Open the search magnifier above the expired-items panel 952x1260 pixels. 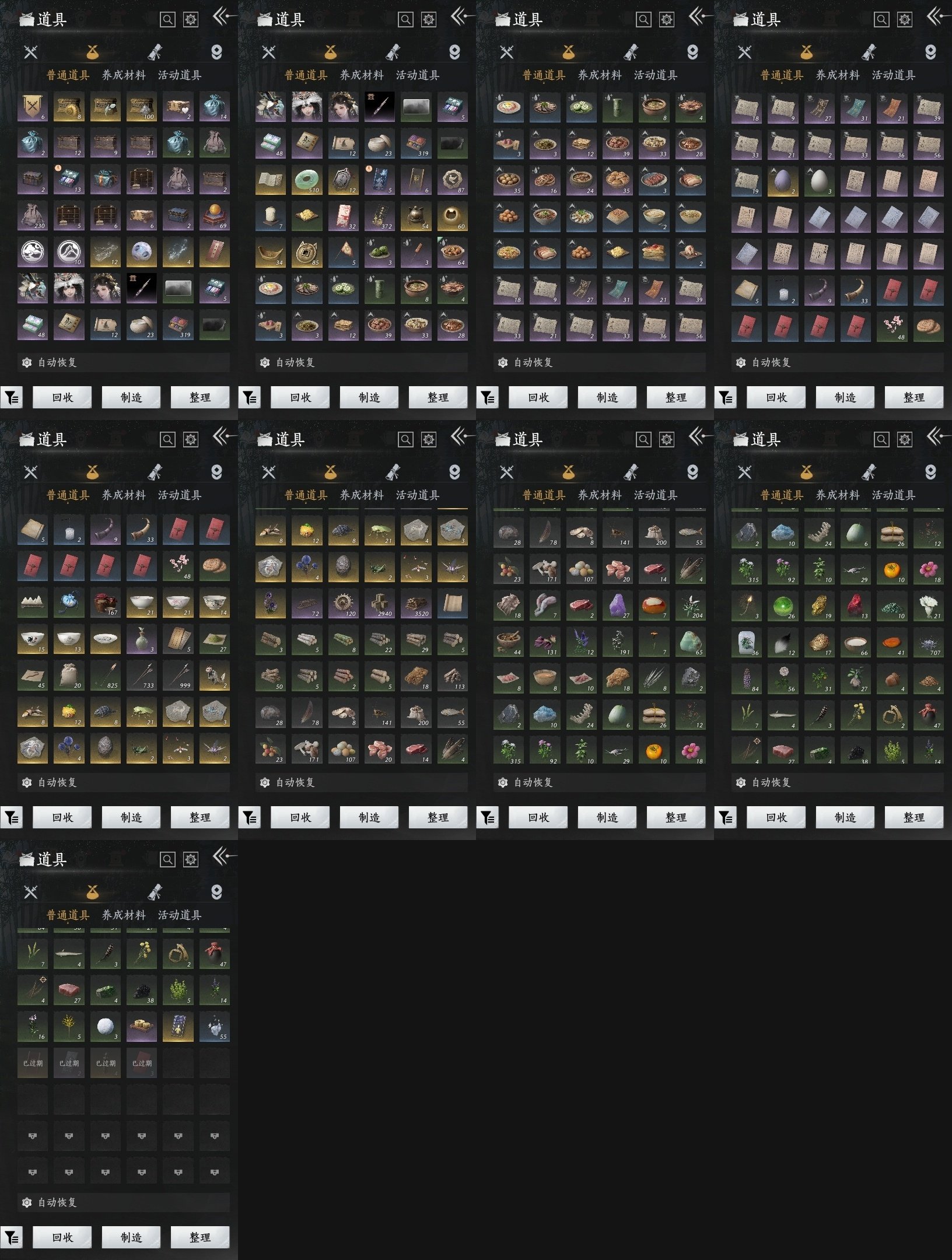167,859
